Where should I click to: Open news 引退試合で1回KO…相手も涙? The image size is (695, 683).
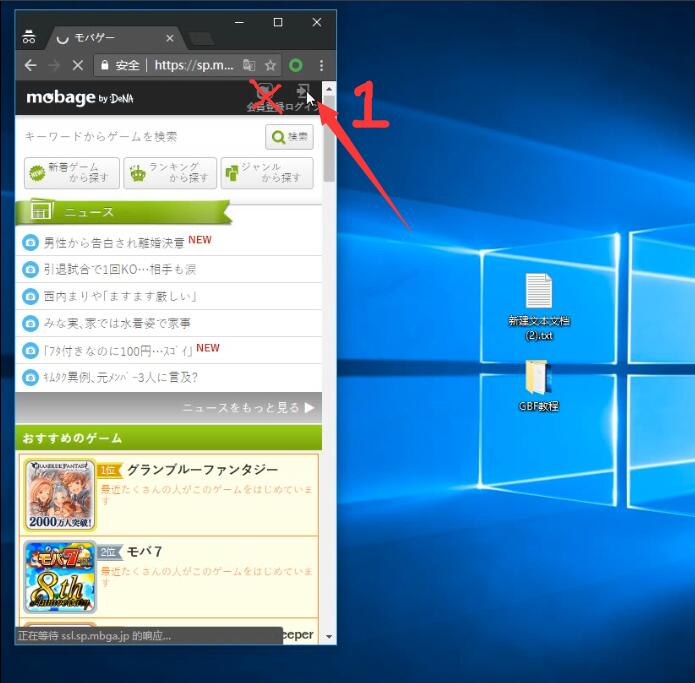pos(120,269)
